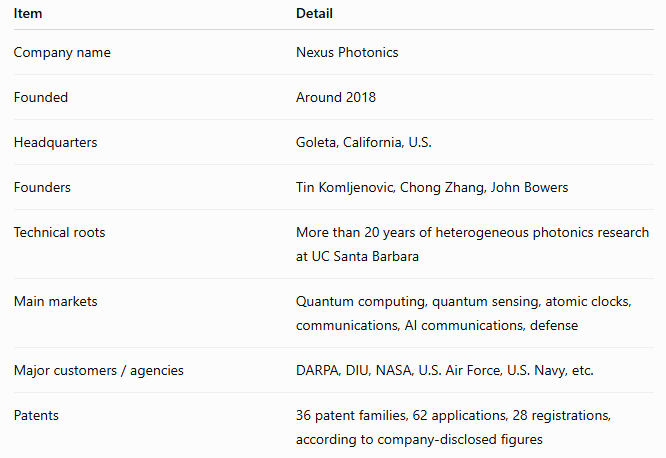The width and height of the screenshot is (666, 458).
Task: Click "Goleta, California, U.S." text
Action: (x=364, y=142)
